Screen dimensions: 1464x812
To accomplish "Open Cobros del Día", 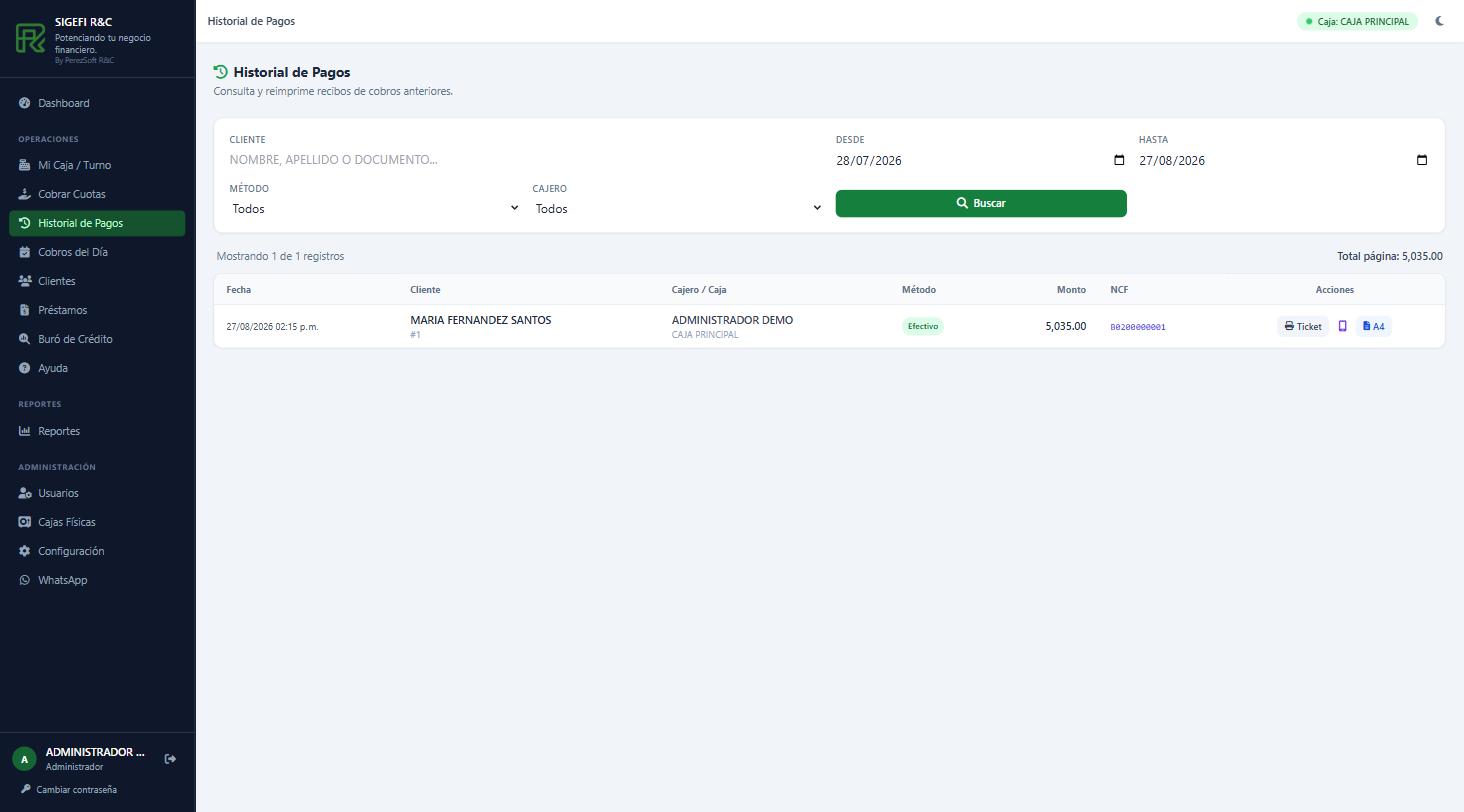I will [x=97, y=252].
